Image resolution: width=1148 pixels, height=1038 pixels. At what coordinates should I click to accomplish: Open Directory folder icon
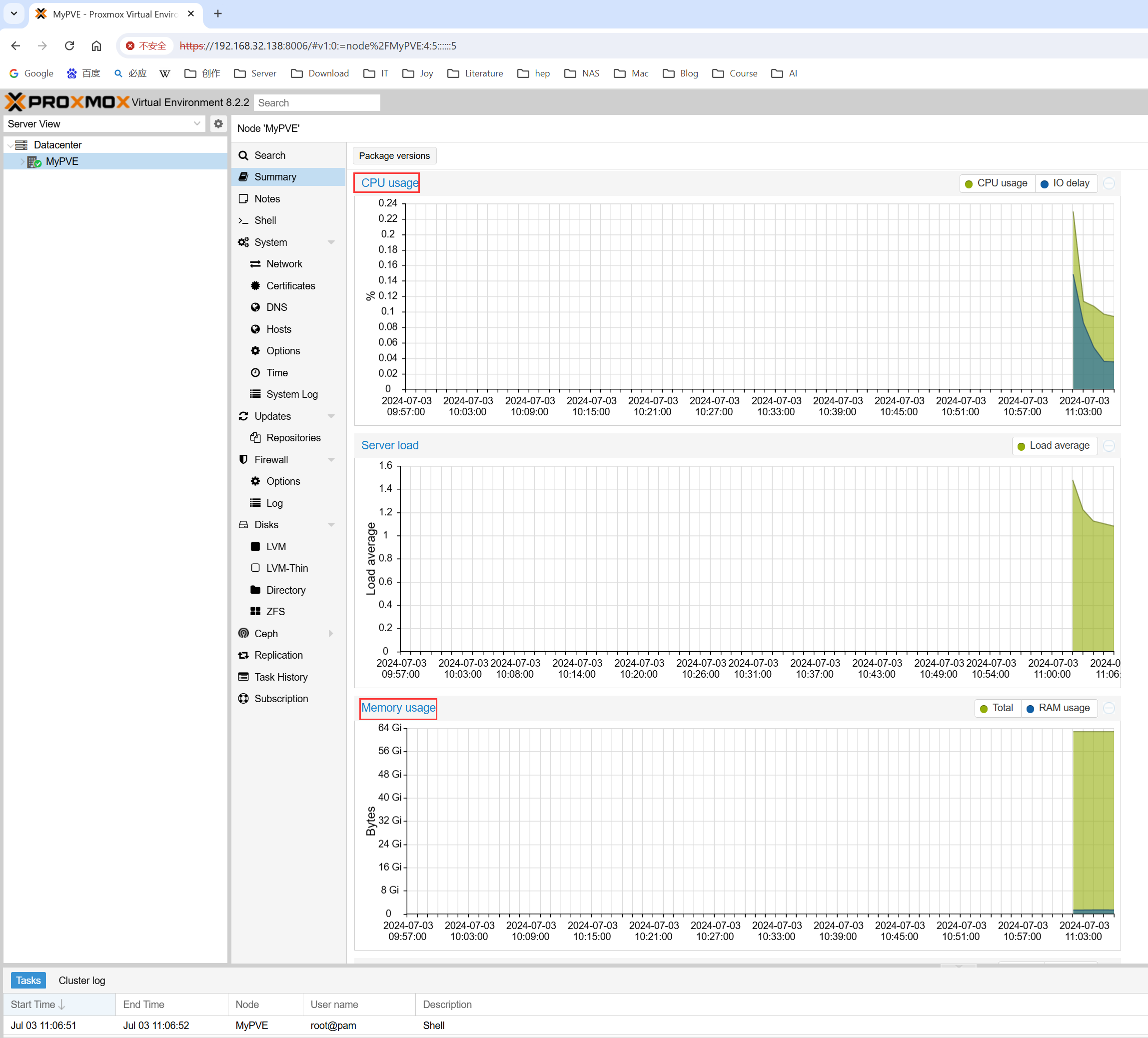click(x=255, y=590)
